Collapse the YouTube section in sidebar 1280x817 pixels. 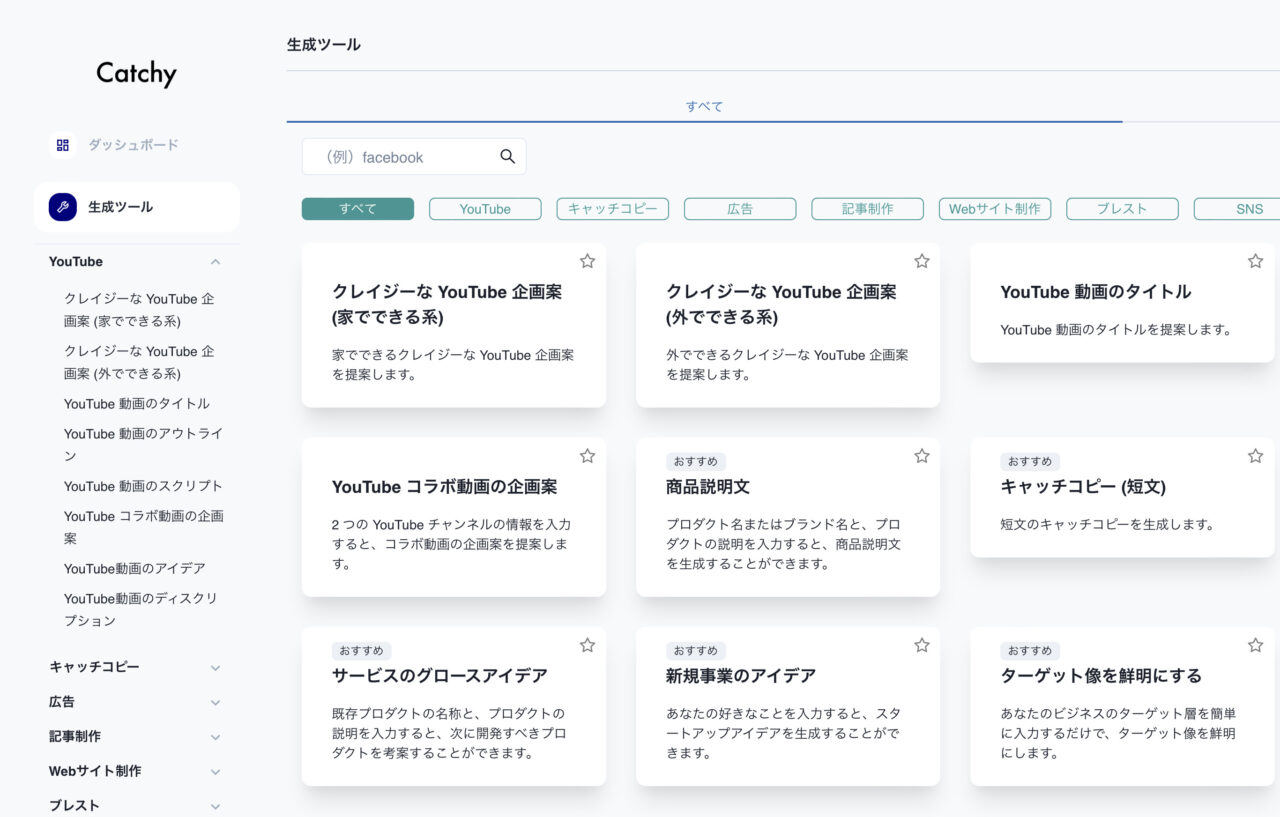[x=215, y=262]
